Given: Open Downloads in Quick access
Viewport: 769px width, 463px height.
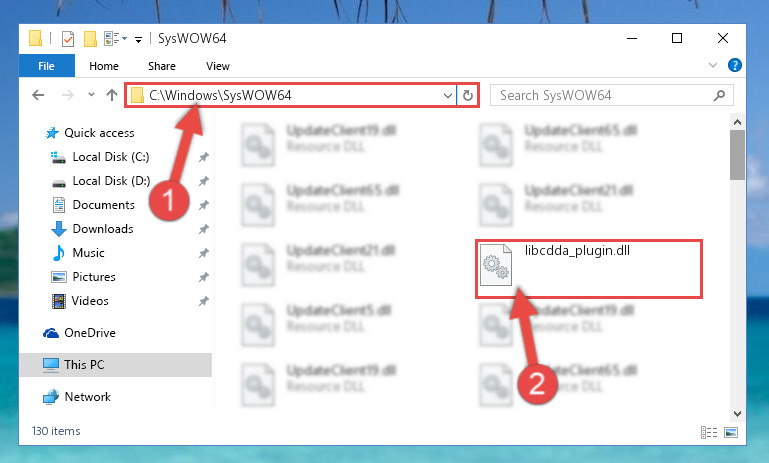Looking at the screenshot, I should click(103, 229).
